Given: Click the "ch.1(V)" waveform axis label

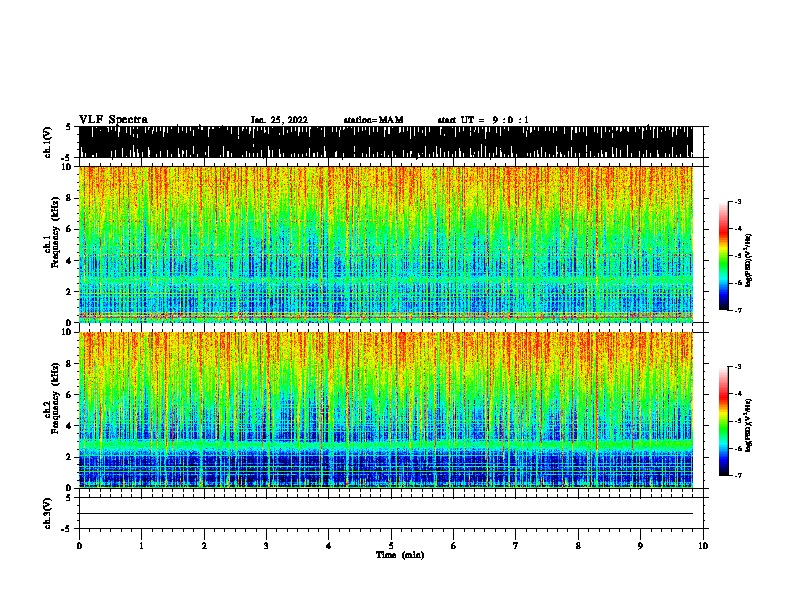Looking at the screenshot, I should tap(48, 142).
